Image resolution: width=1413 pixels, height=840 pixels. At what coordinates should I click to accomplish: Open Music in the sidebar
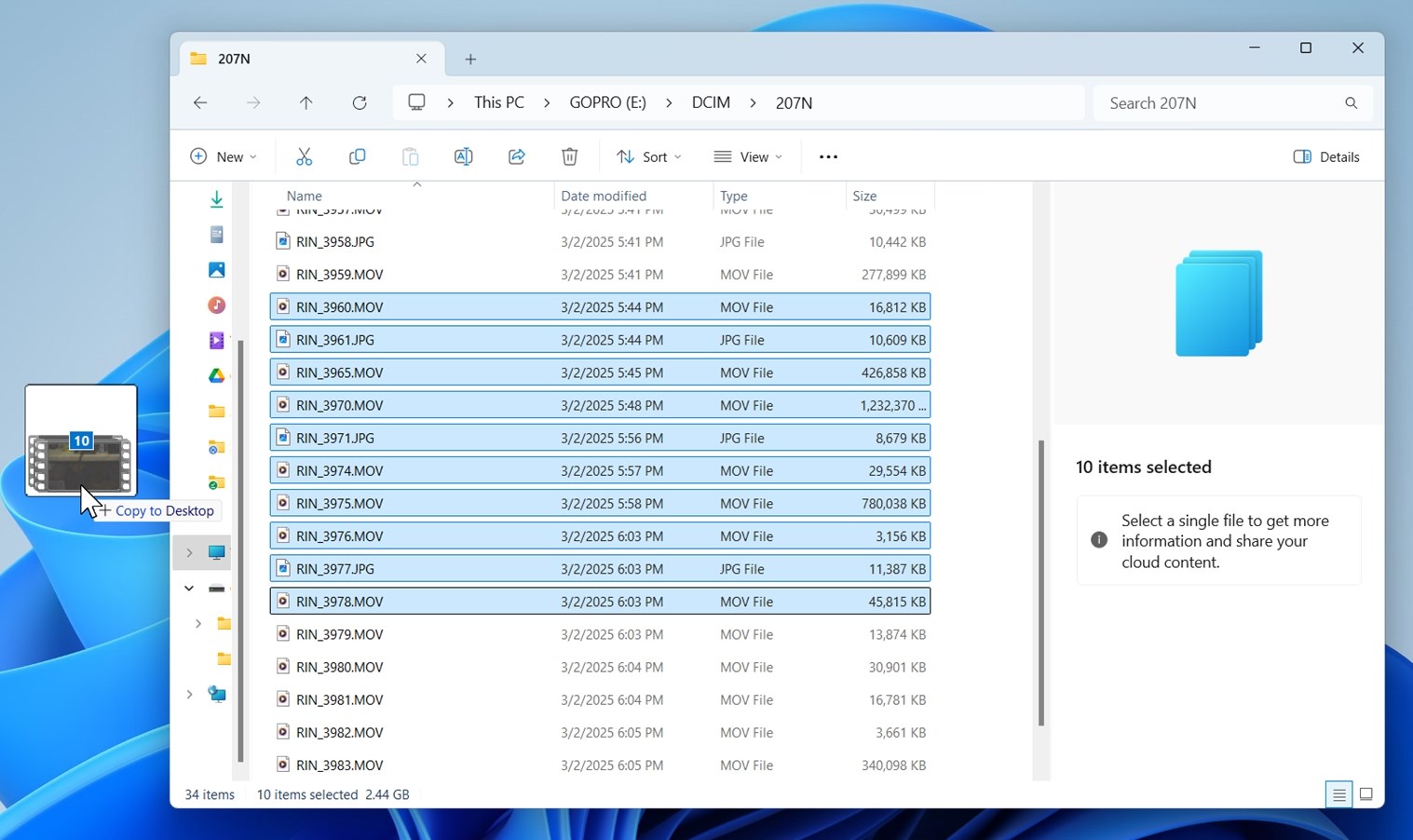pos(216,305)
